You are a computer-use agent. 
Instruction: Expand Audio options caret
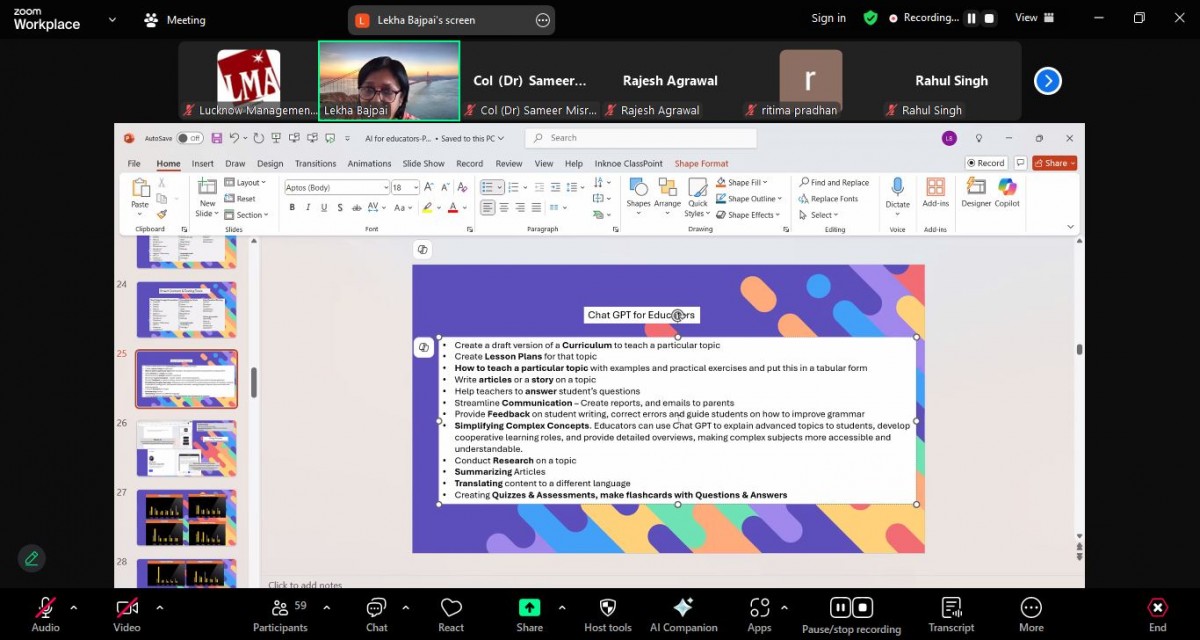pos(73,607)
